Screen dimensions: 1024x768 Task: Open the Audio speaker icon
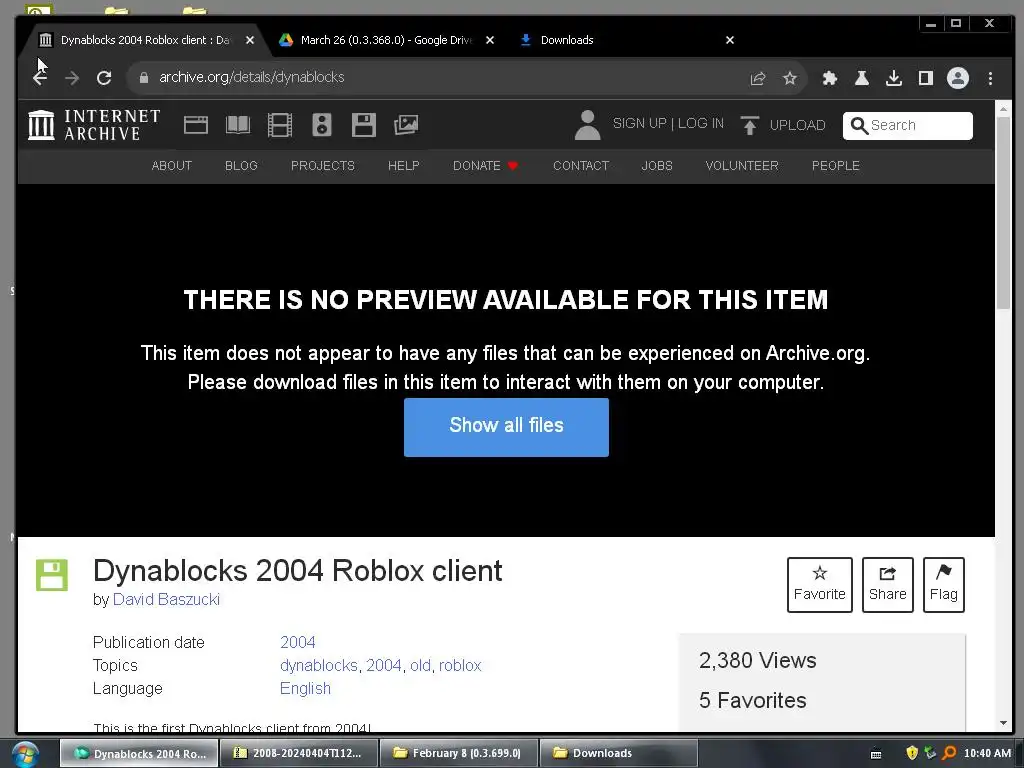322,125
